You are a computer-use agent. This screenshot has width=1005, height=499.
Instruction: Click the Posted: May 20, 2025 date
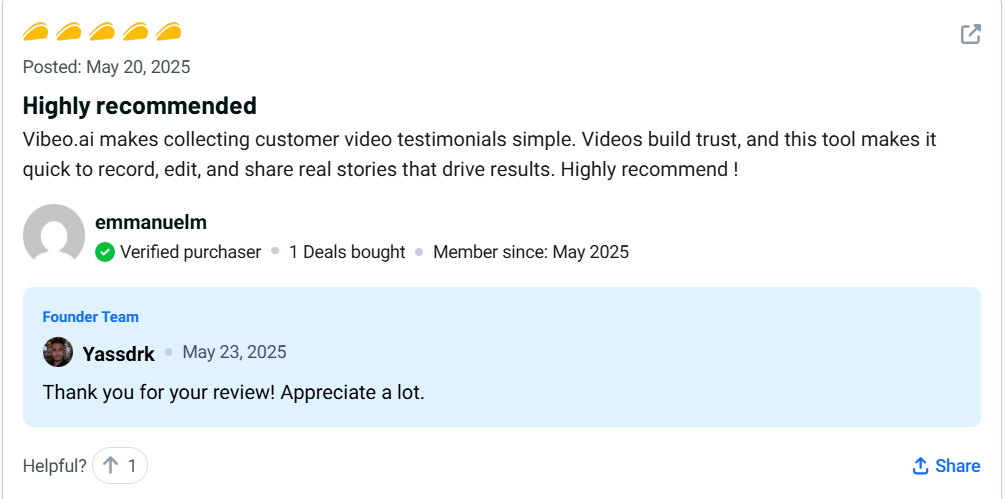pyautogui.click(x=106, y=67)
